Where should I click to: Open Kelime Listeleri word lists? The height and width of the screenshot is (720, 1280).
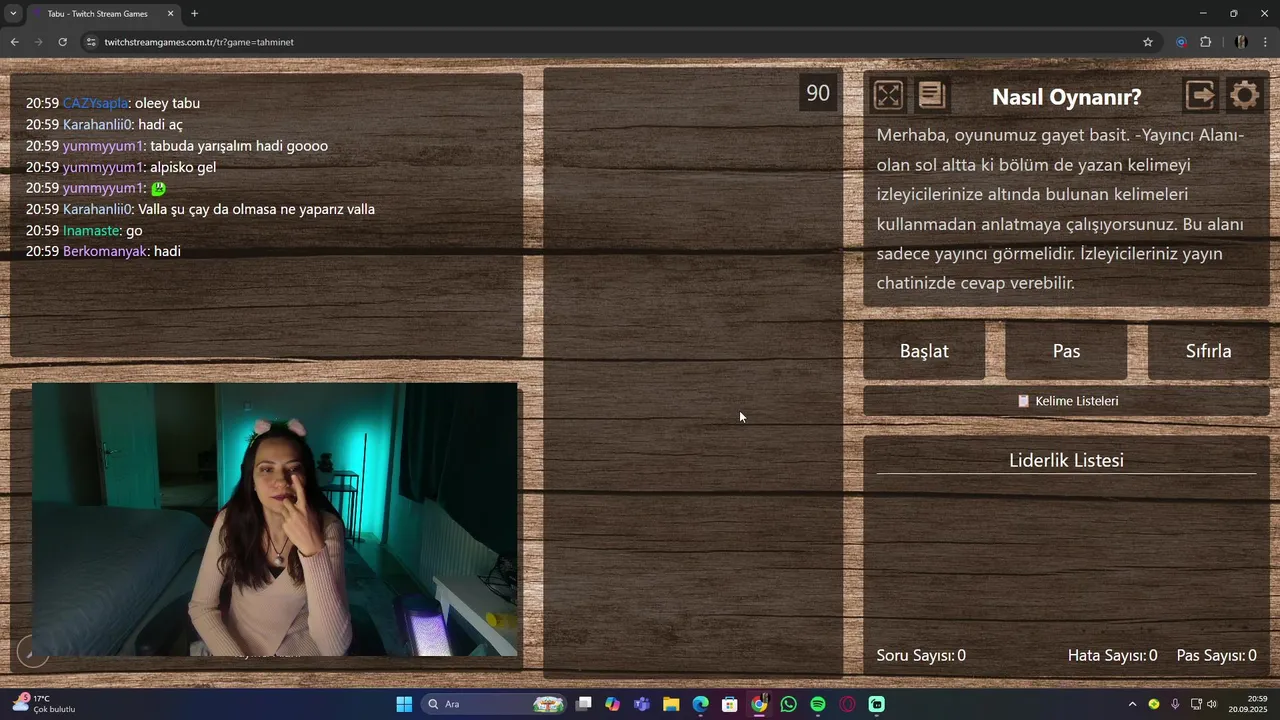pos(1066,401)
